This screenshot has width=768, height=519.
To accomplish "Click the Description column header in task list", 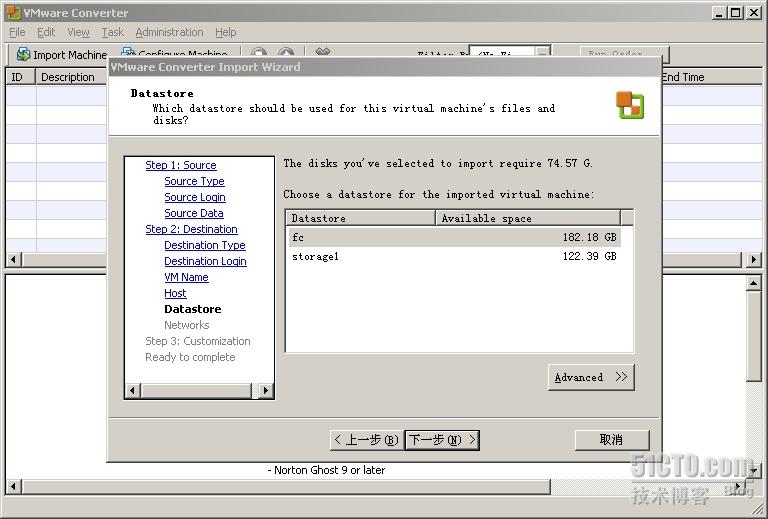I will pos(71,77).
